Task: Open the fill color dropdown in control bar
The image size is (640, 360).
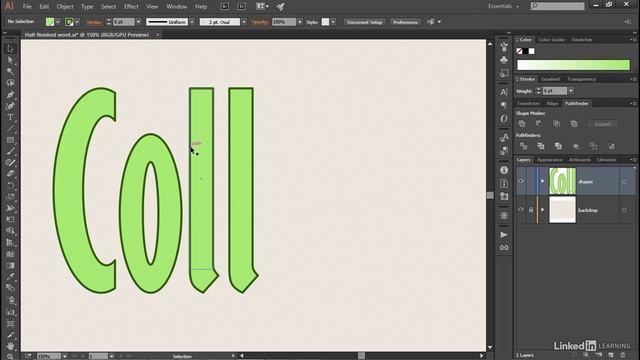Action: tap(58, 22)
